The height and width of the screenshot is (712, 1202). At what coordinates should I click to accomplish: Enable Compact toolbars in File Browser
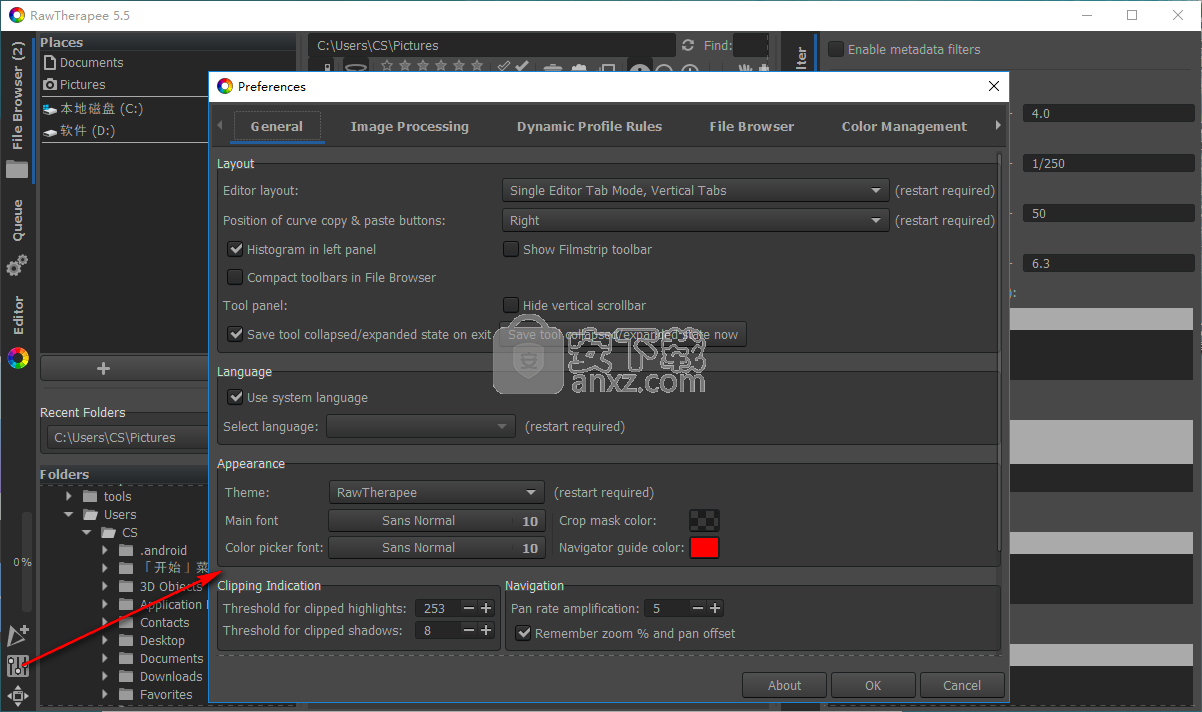236,277
